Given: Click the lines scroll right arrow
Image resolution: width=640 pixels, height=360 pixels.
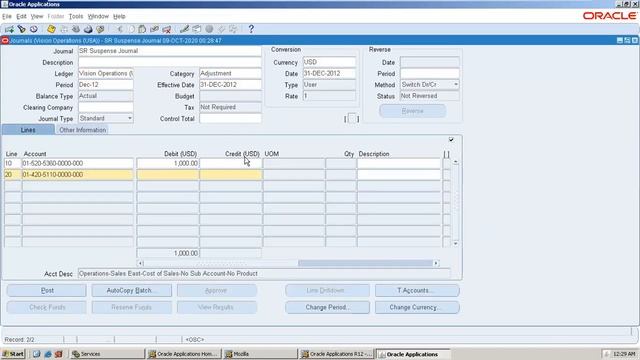Looking at the screenshot, I should coord(436,263).
